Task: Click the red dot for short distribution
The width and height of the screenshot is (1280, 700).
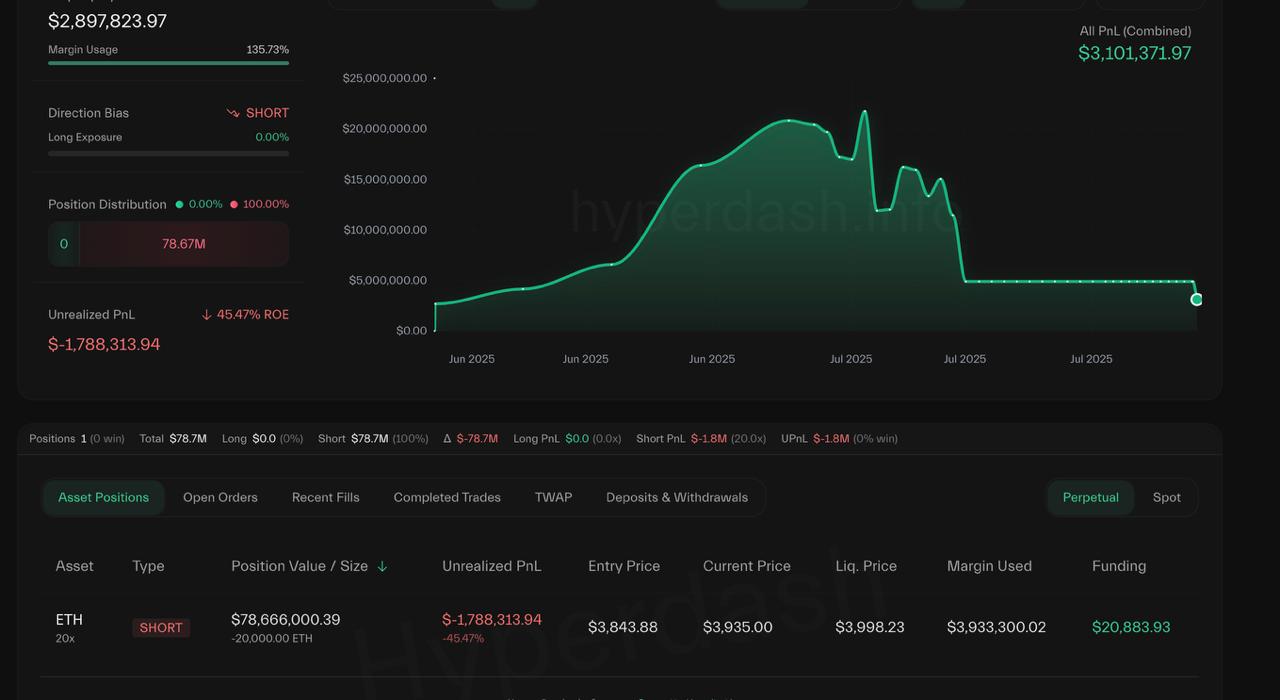Action: tap(234, 204)
